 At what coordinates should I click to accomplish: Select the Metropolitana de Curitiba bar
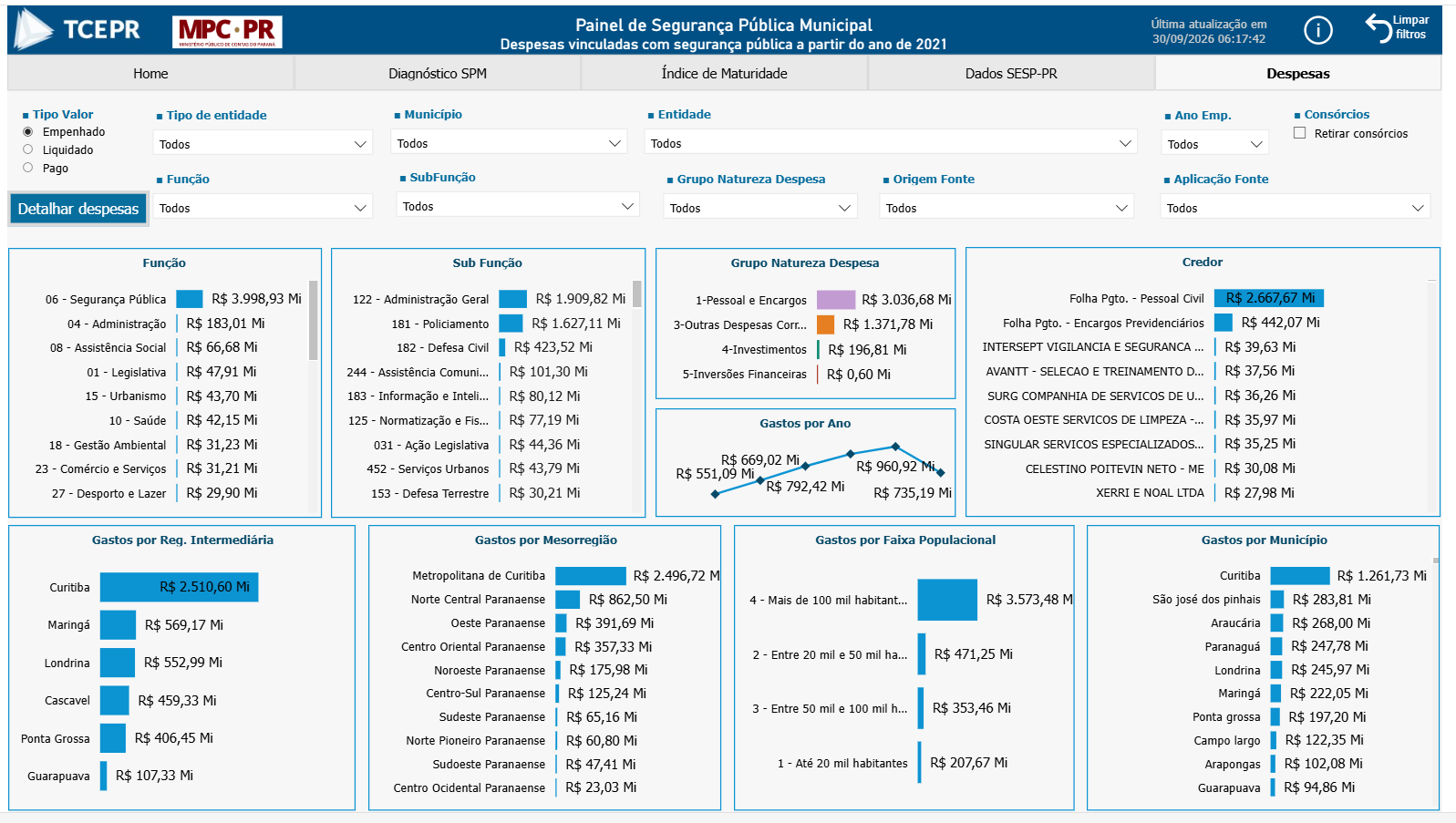(x=591, y=576)
